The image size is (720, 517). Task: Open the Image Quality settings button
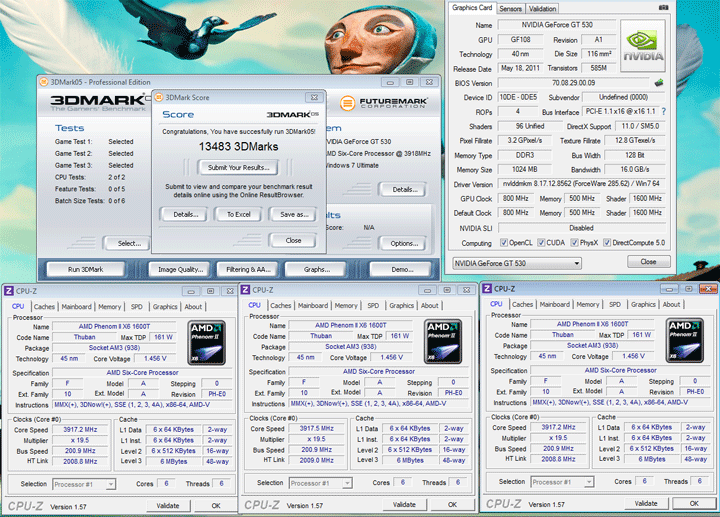(180, 269)
